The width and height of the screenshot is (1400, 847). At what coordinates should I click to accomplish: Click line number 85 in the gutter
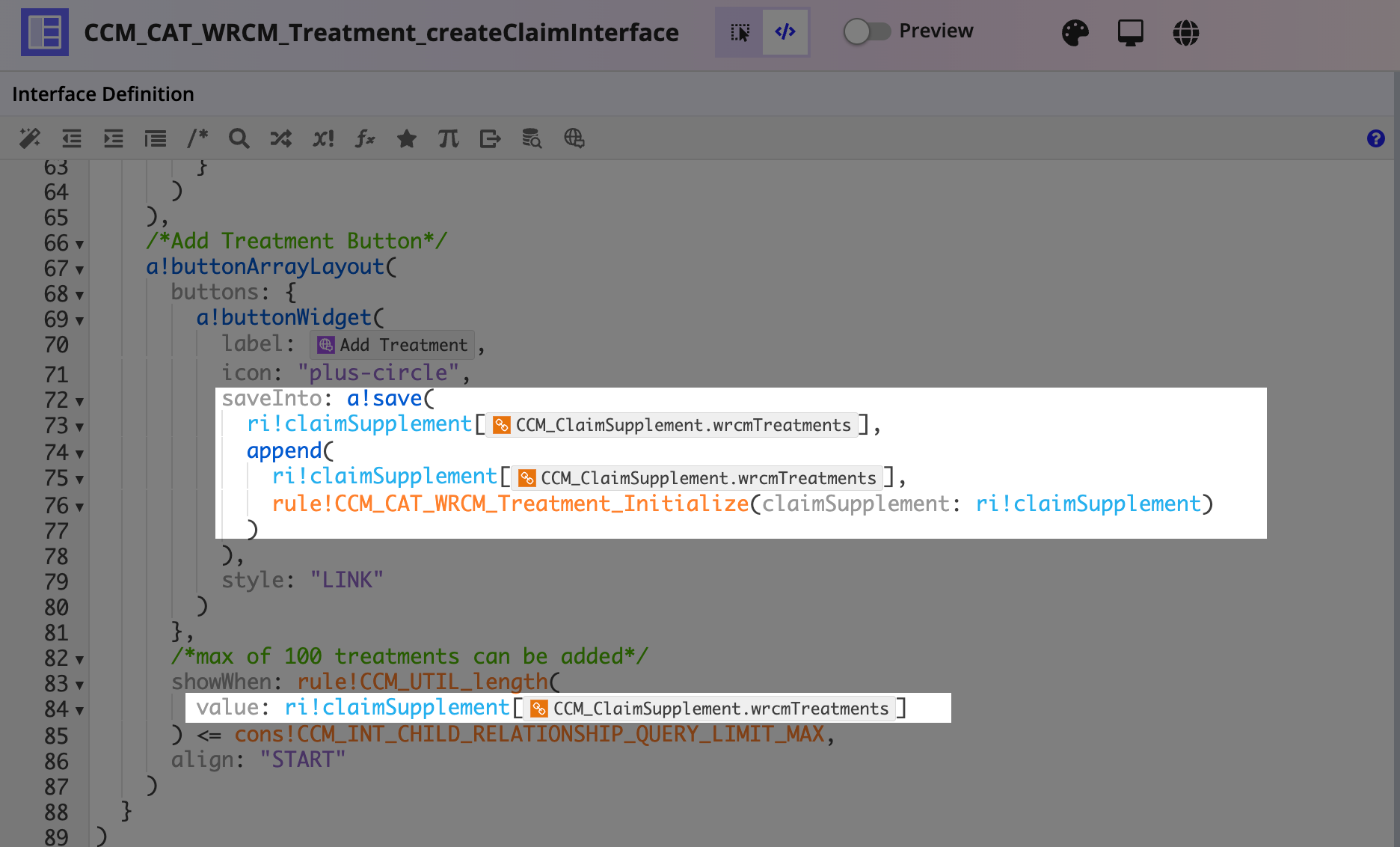pos(56,736)
